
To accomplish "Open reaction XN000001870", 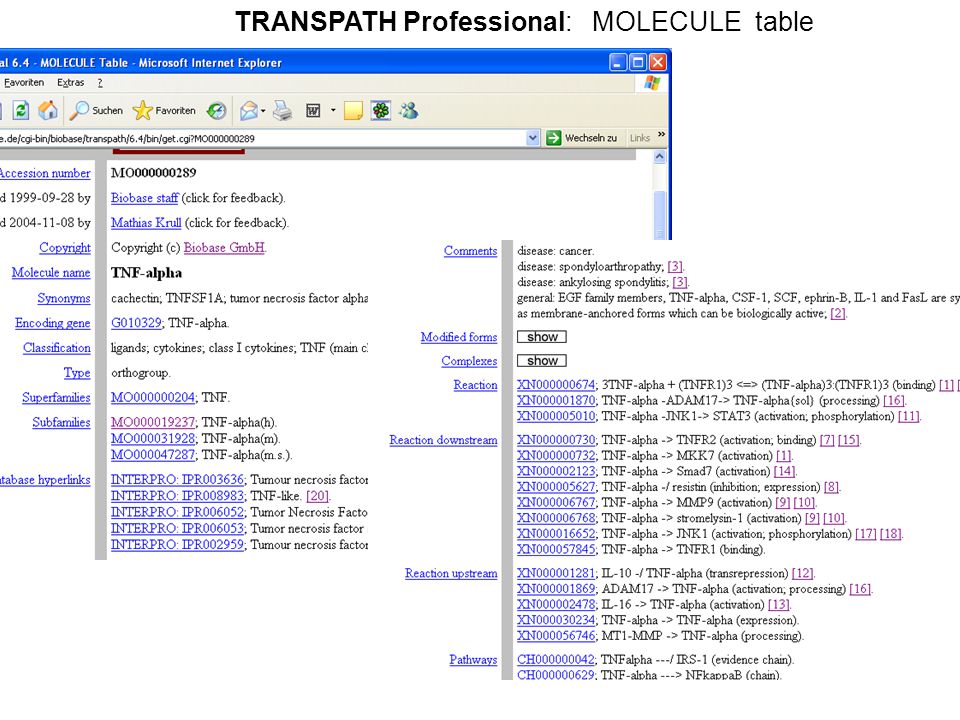I will point(556,400).
